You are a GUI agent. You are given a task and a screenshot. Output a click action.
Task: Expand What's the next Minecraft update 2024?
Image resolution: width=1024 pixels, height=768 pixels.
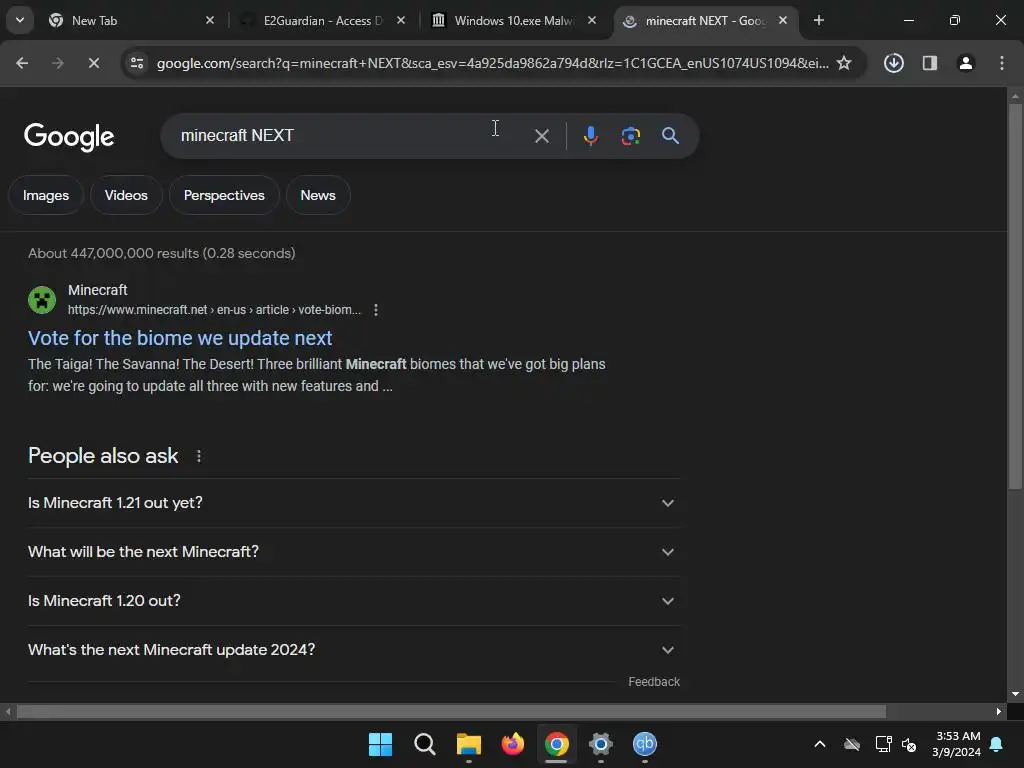tap(353, 650)
